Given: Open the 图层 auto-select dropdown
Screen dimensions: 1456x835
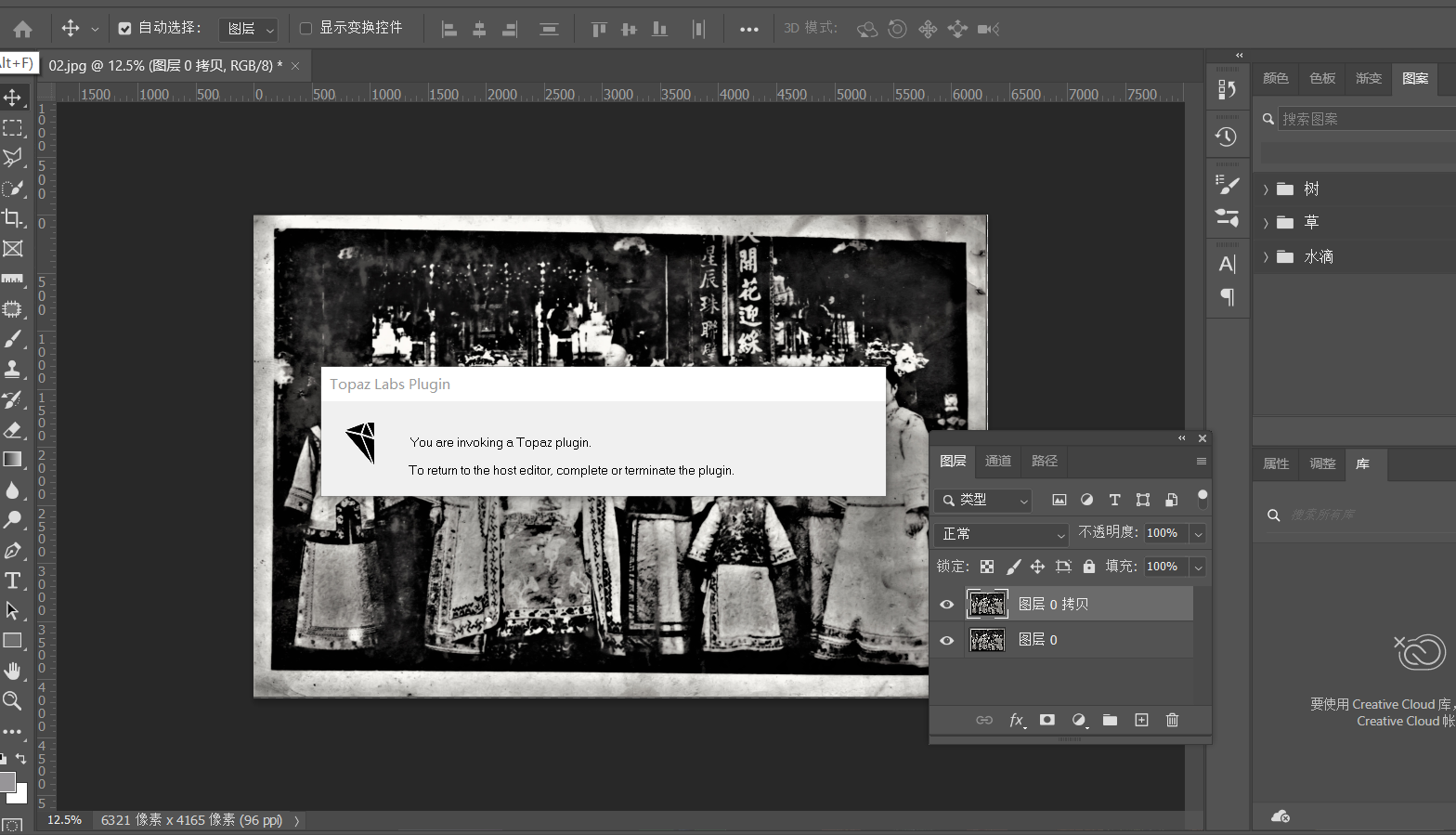Looking at the screenshot, I should pos(249,30).
